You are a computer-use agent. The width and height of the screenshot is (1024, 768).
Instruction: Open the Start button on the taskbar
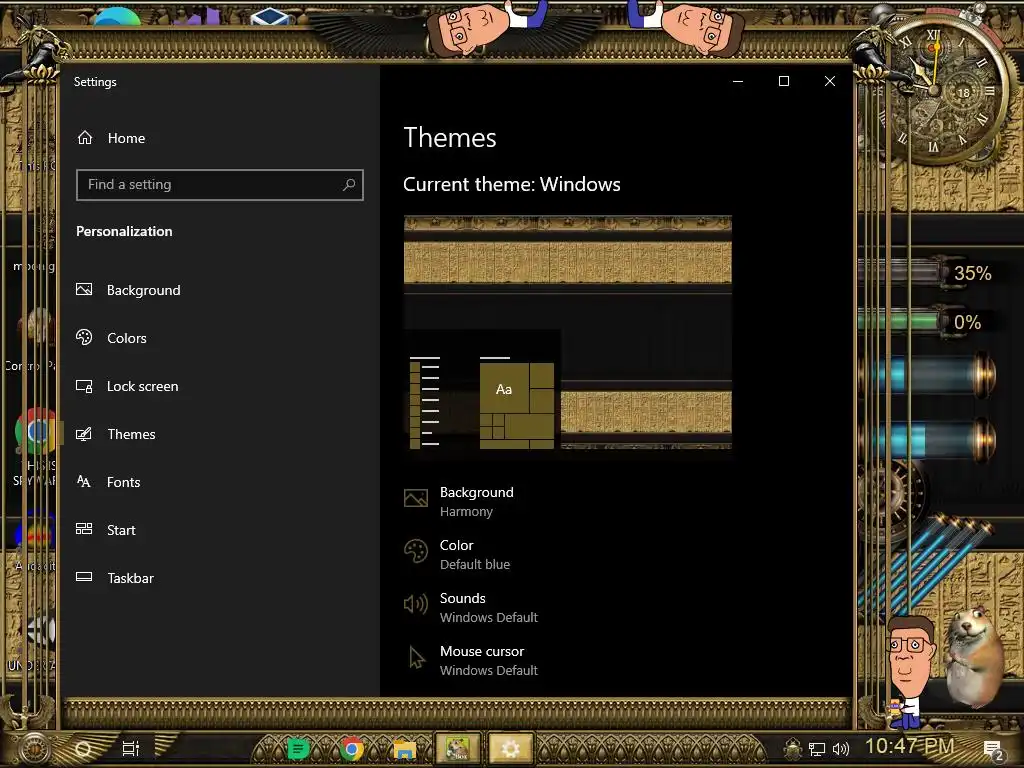pyautogui.click(x=34, y=748)
